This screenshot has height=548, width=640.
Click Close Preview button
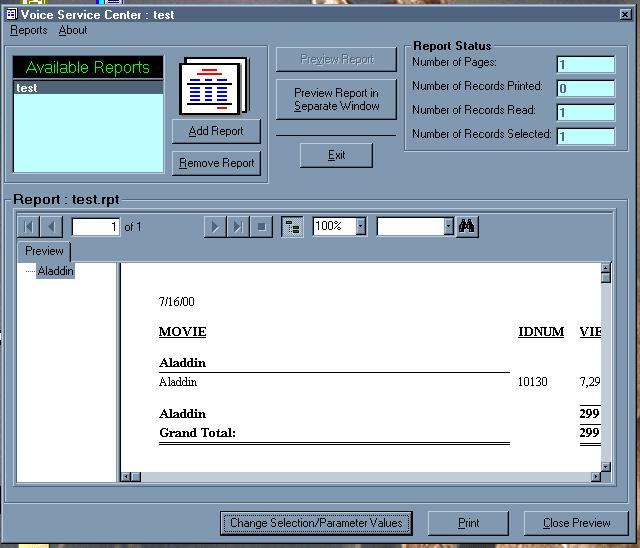576,523
